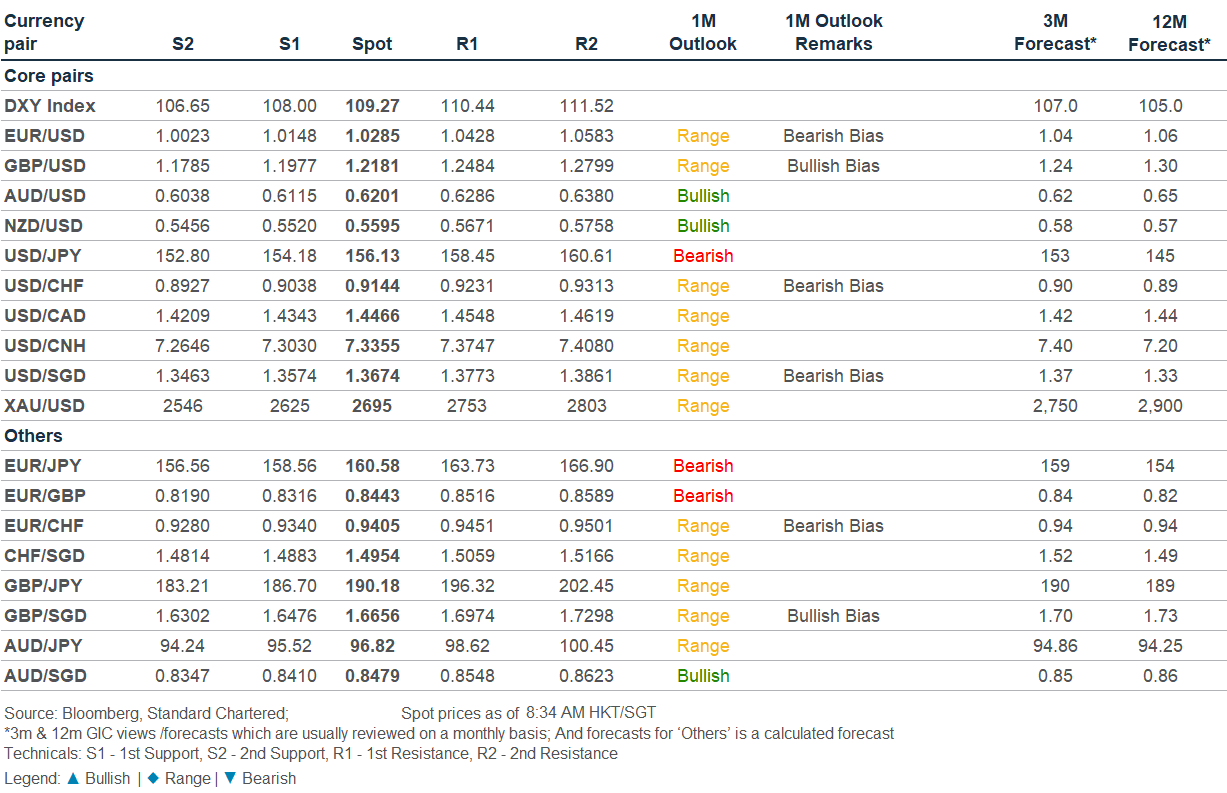Select GBP/JPY spot value 190.18
The height and width of the screenshot is (793, 1227).
pos(372,586)
